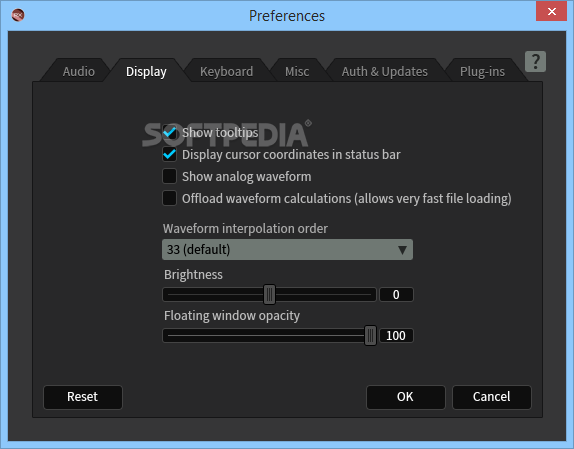Select the Display tab

[x=146, y=71]
